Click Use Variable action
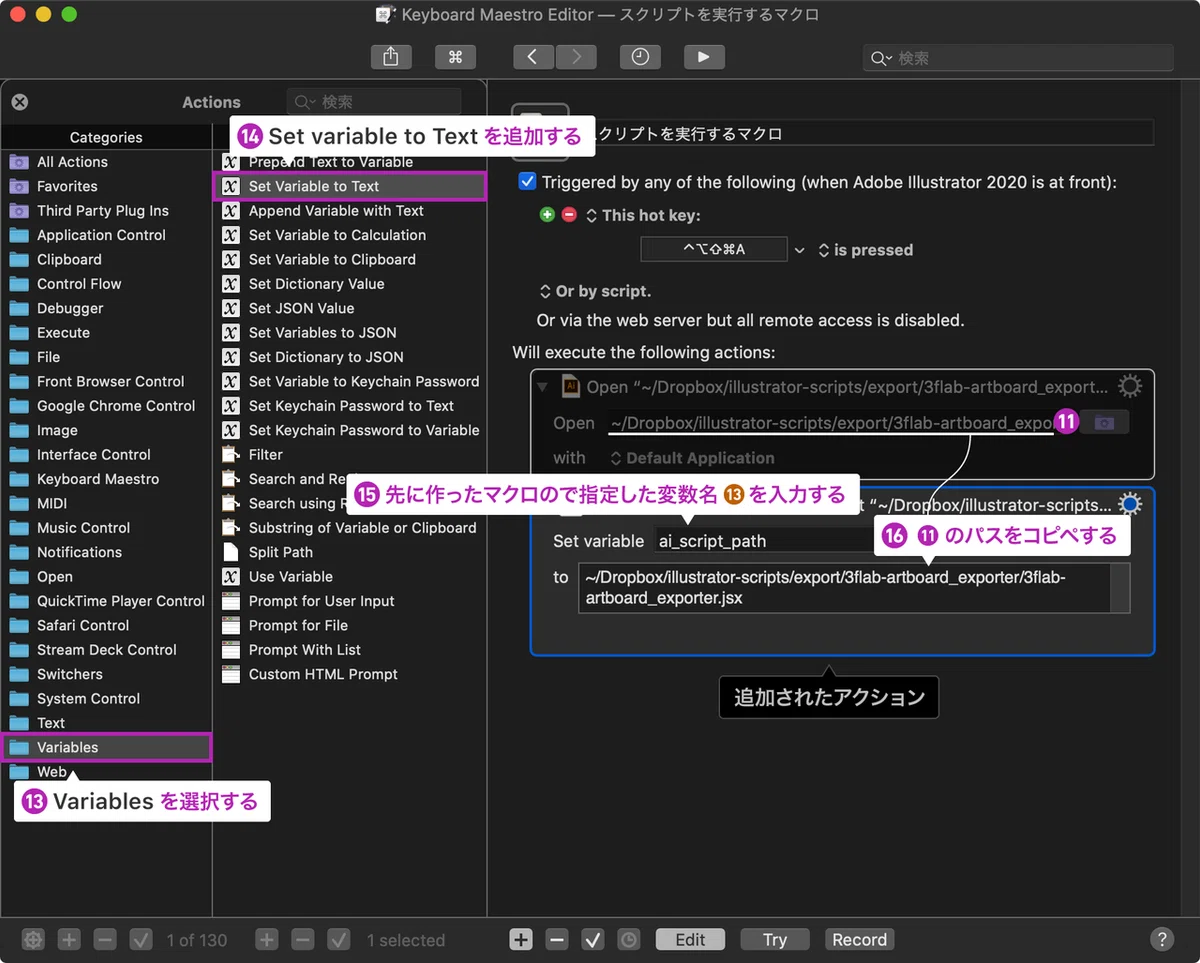Screen dimensions: 1200x963 (x=349, y=577)
